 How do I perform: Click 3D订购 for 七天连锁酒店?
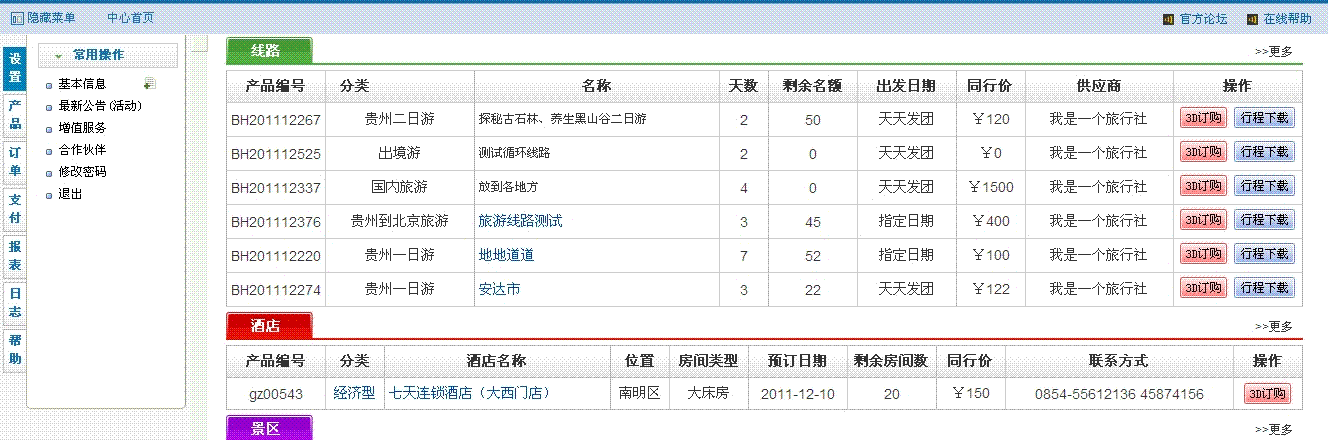click(x=1267, y=394)
